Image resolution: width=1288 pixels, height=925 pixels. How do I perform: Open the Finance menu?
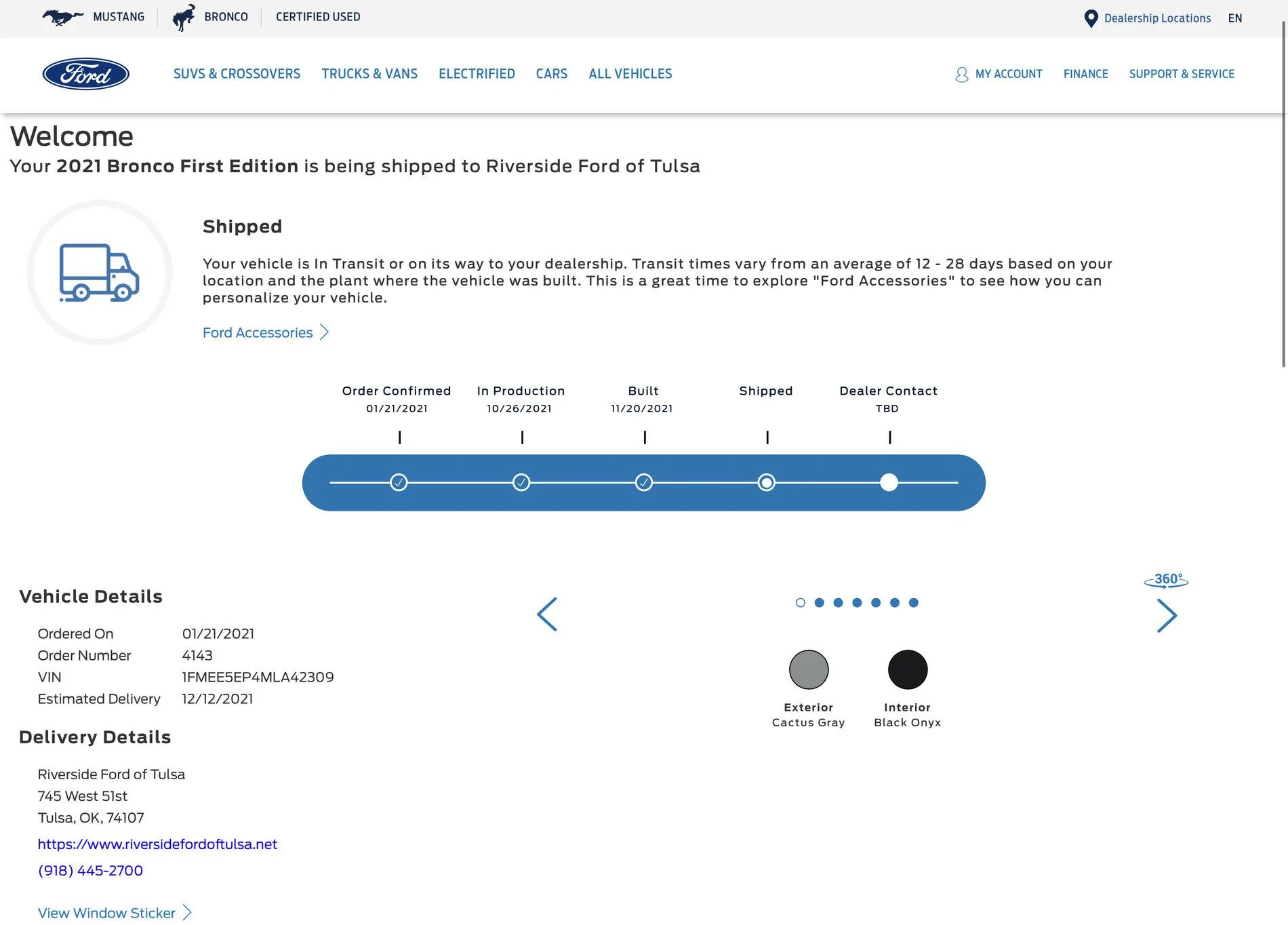pos(1086,74)
